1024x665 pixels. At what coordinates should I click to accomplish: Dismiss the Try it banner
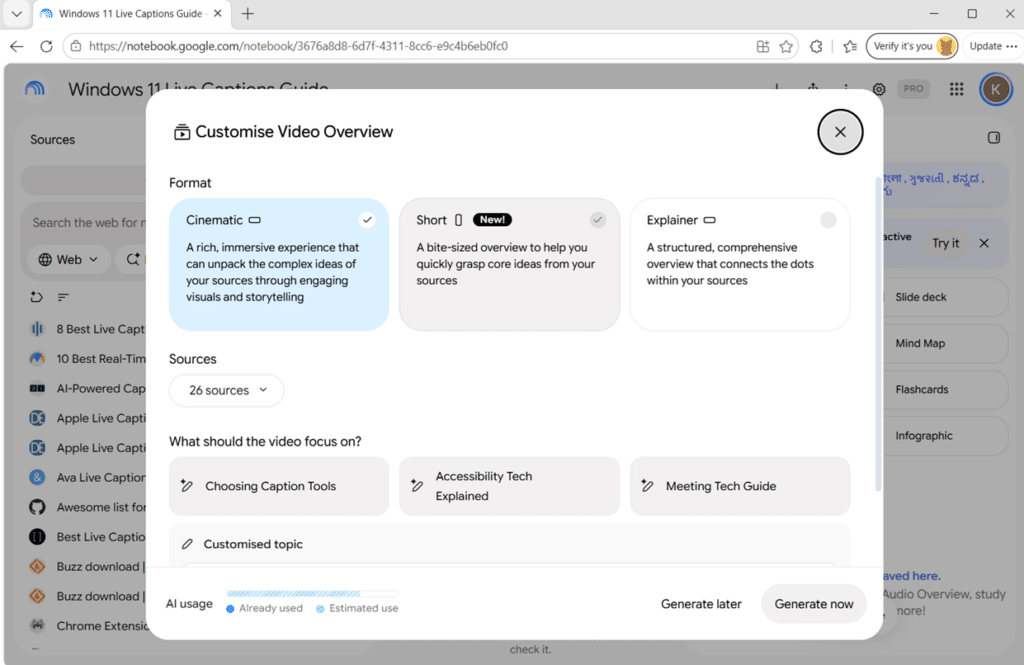point(984,243)
